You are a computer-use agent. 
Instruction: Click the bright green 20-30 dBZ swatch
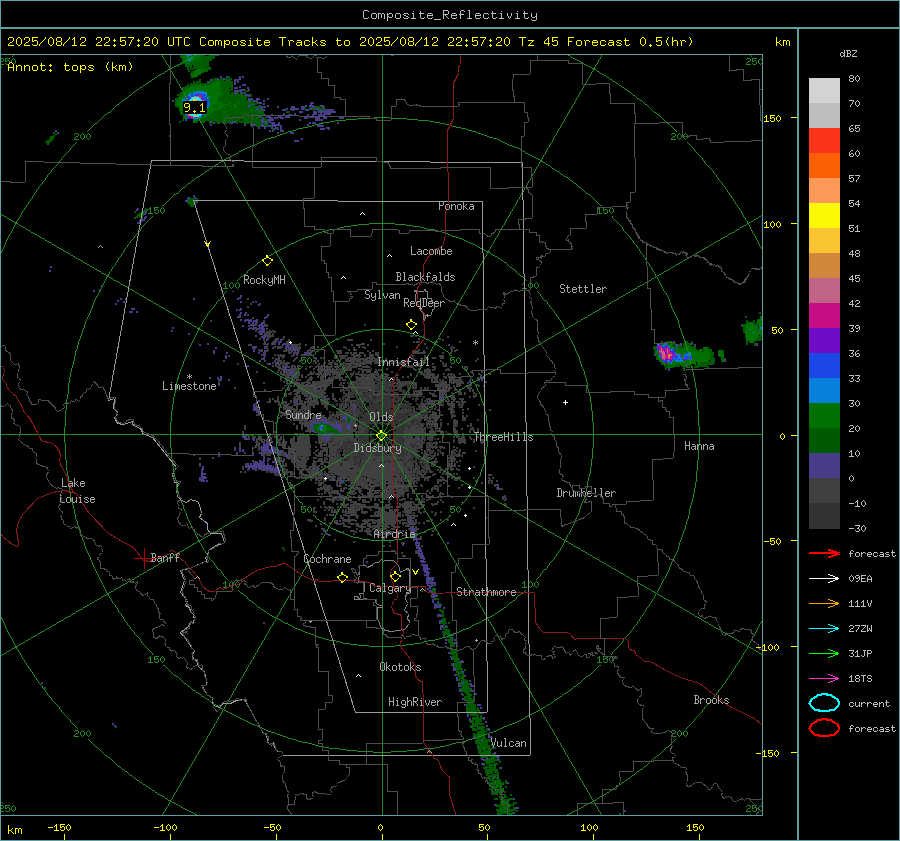(824, 416)
